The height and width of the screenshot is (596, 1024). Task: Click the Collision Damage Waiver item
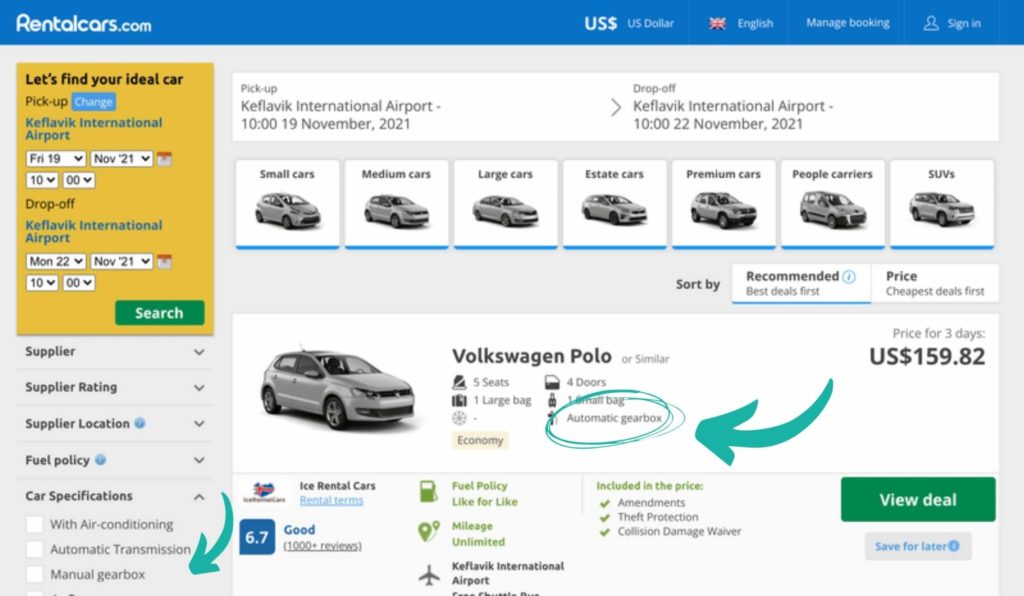[679, 531]
